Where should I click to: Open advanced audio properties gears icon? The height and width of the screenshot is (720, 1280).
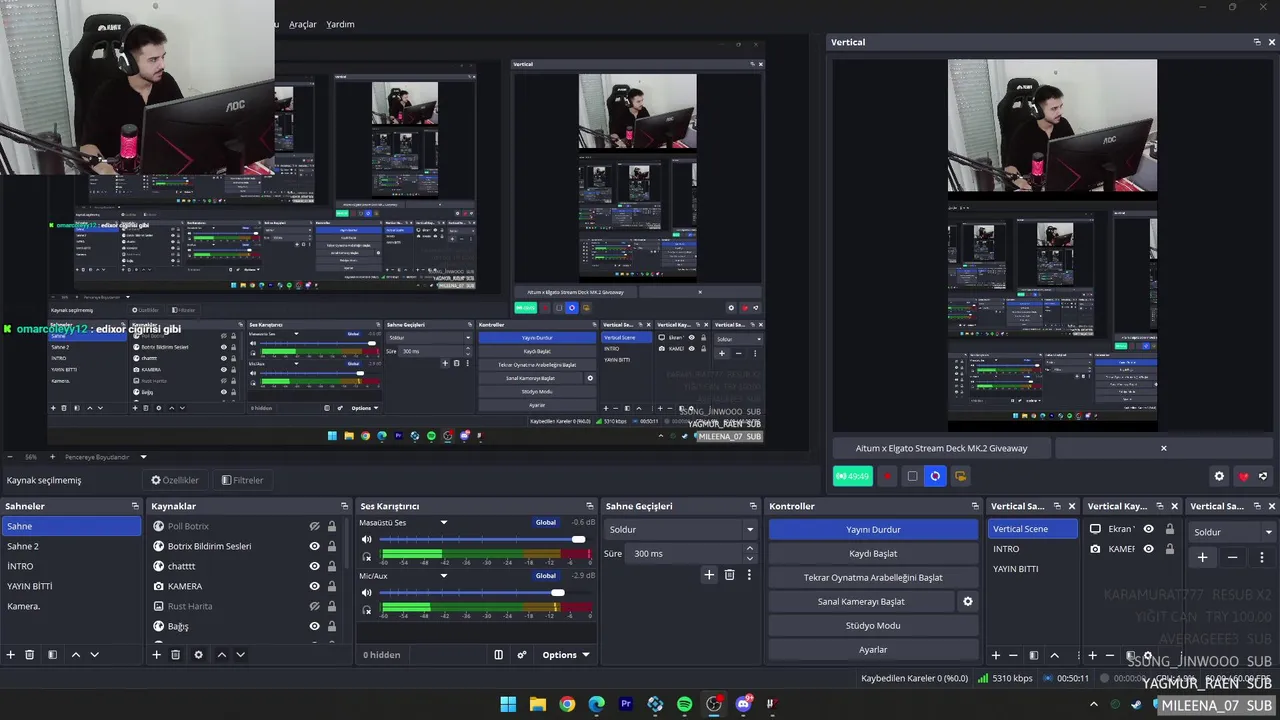tap(521, 655)
